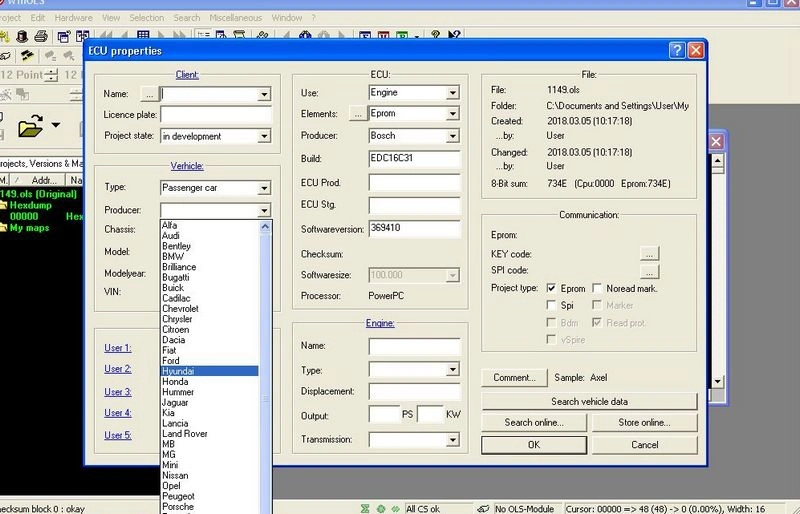Click the ... button next to Client Name

tap(149, 94)
